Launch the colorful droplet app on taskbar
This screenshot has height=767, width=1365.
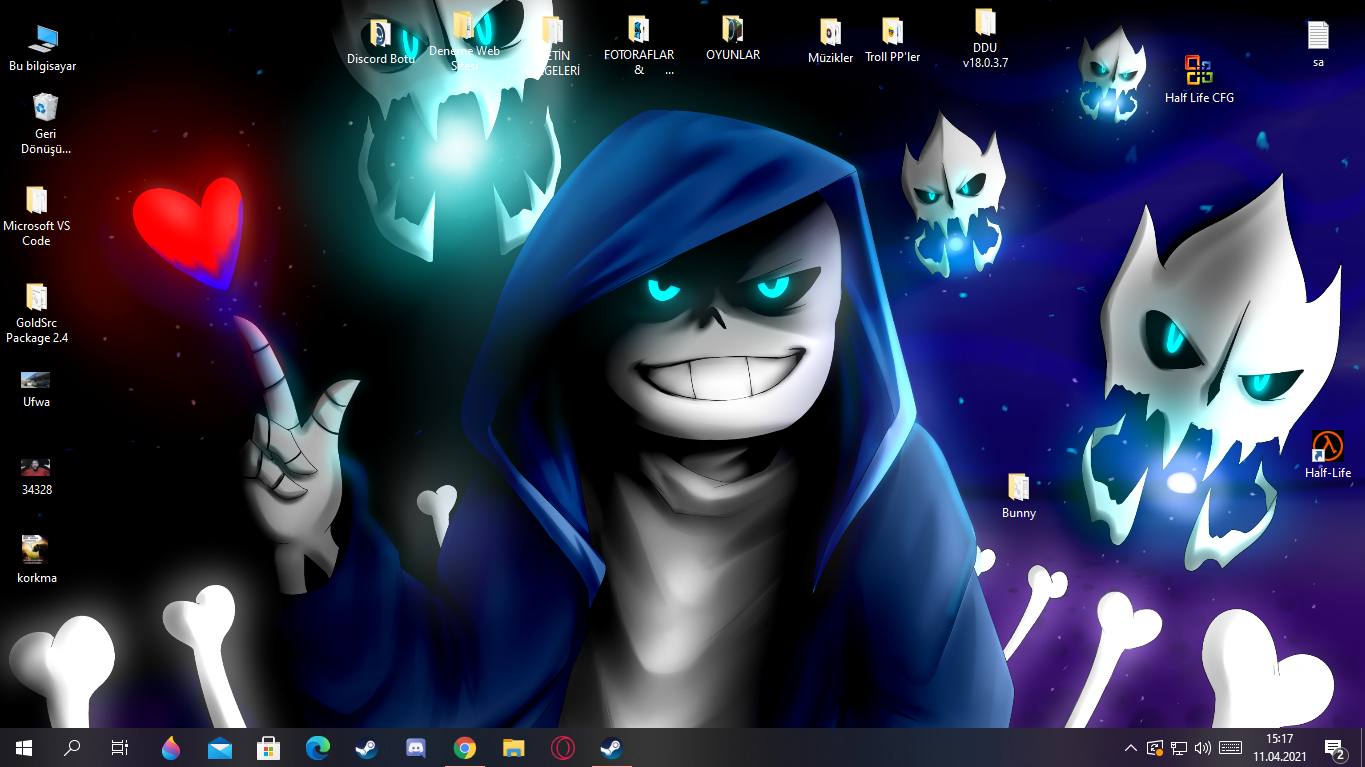click(x=171, y=747)
